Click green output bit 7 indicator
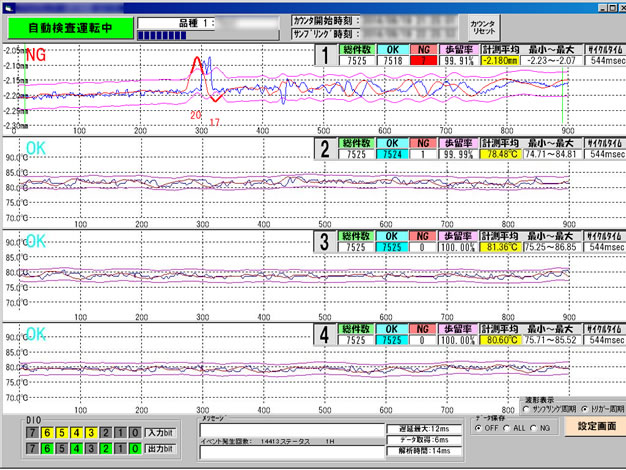 33,450
